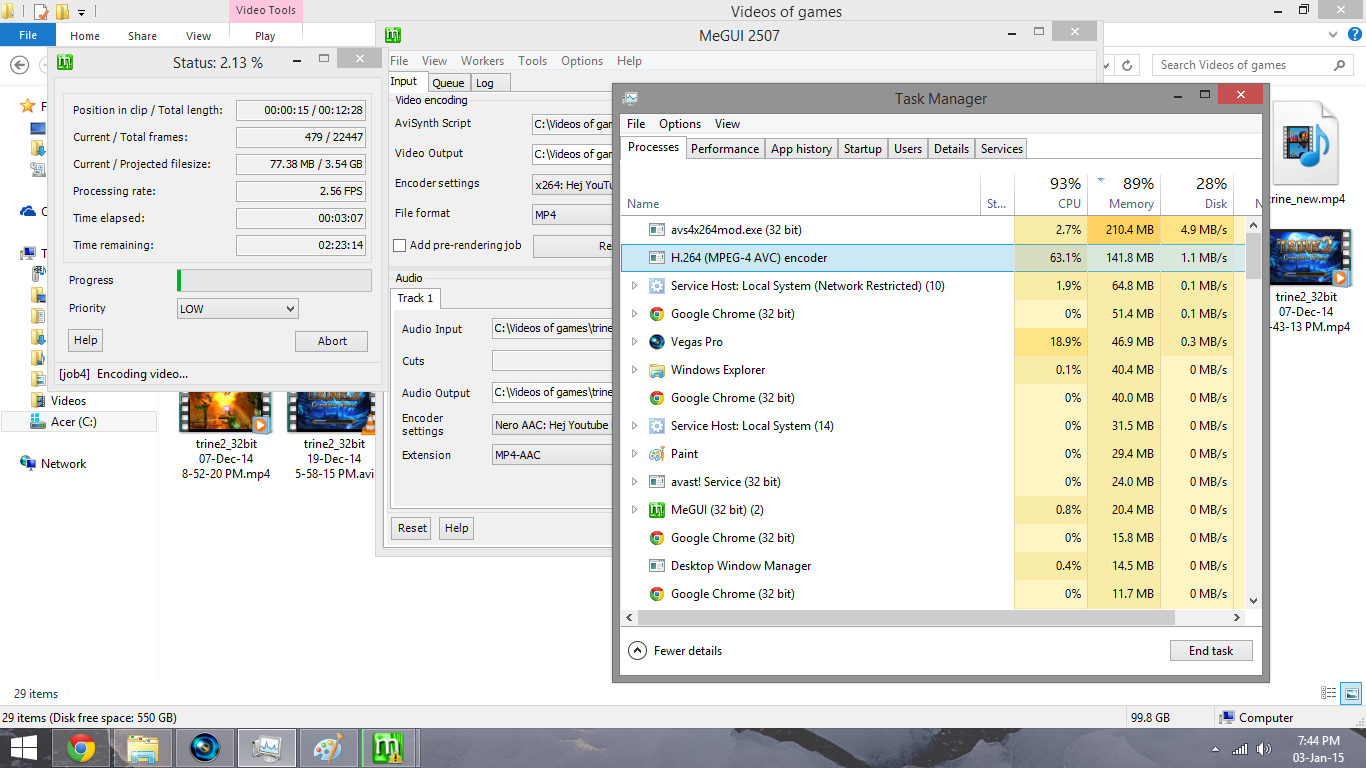Click the avs4x264mod.exe process icon
Image resolution: width=1366 pixels, height=768 pixels.
click(x=657, y=230)
